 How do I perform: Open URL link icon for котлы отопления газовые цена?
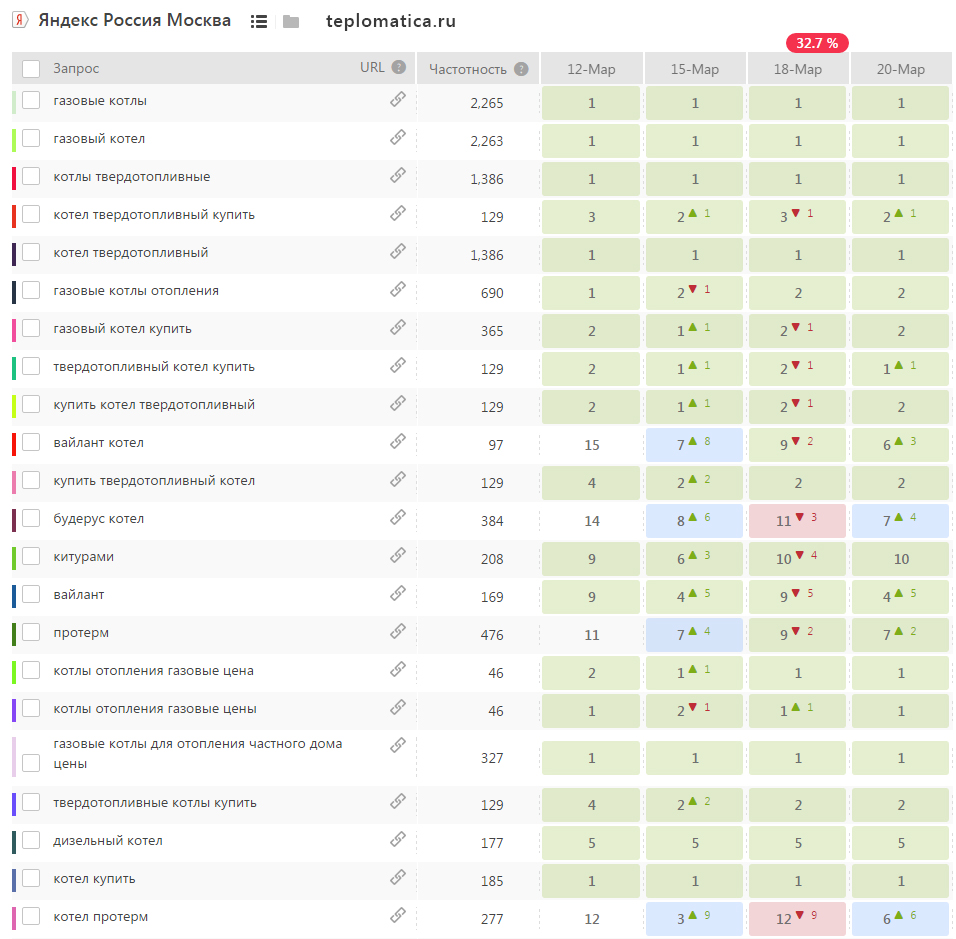[398, 669]
